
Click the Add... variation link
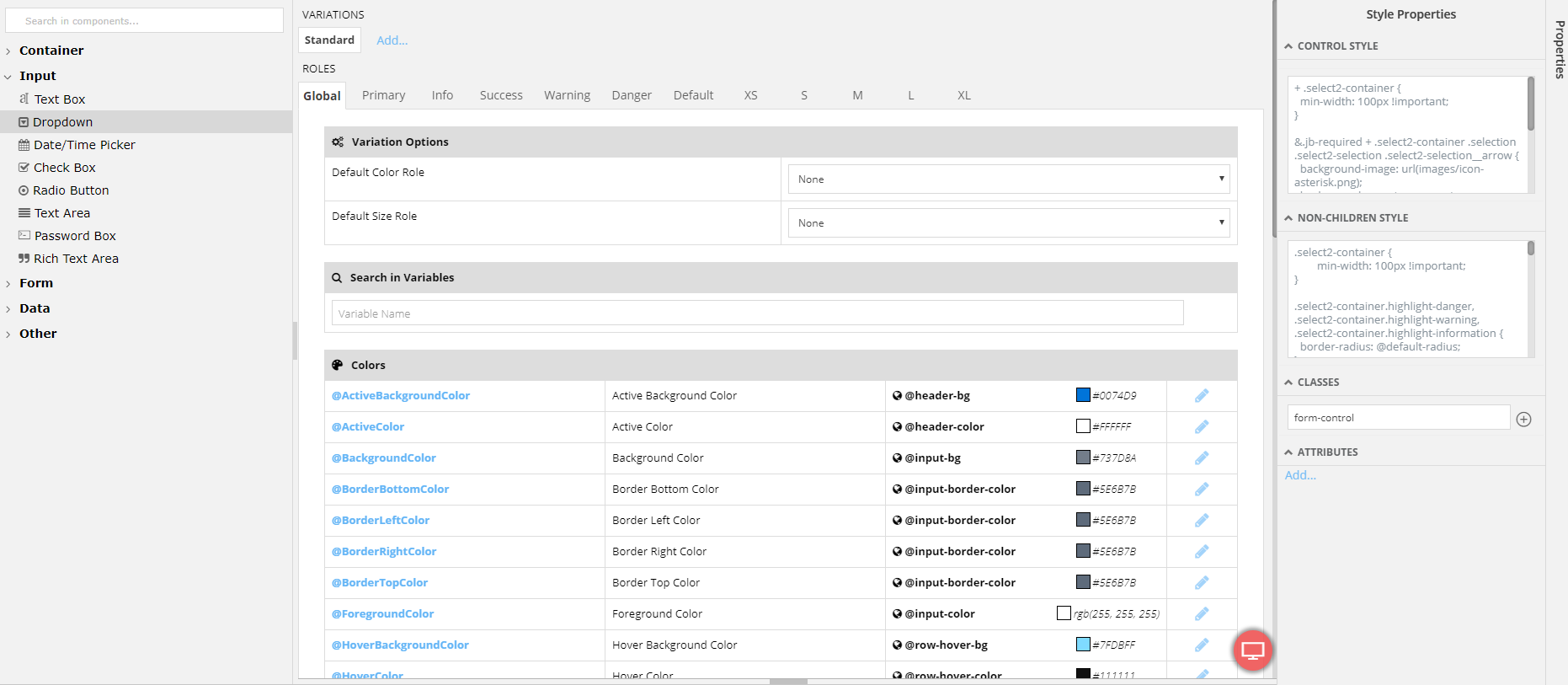coord(392,40)
